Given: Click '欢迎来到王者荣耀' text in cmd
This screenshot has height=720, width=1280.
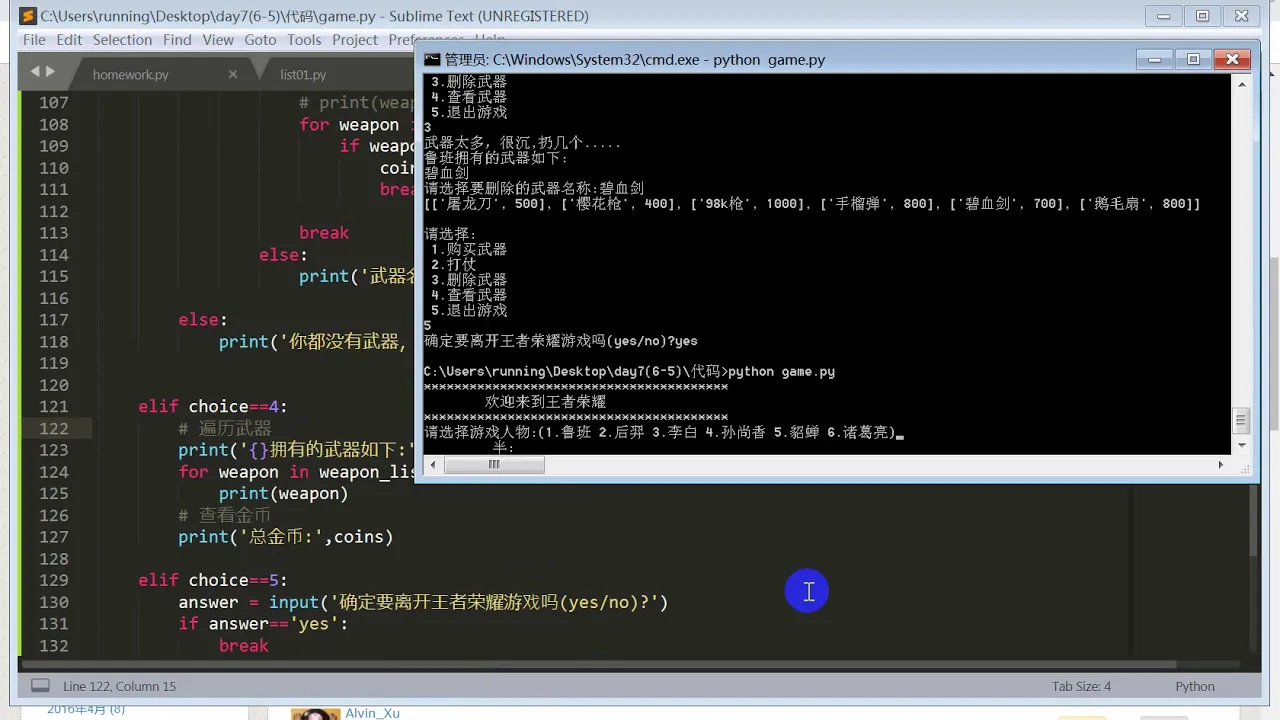Looking at the screenshot, I should click(546, 402).
